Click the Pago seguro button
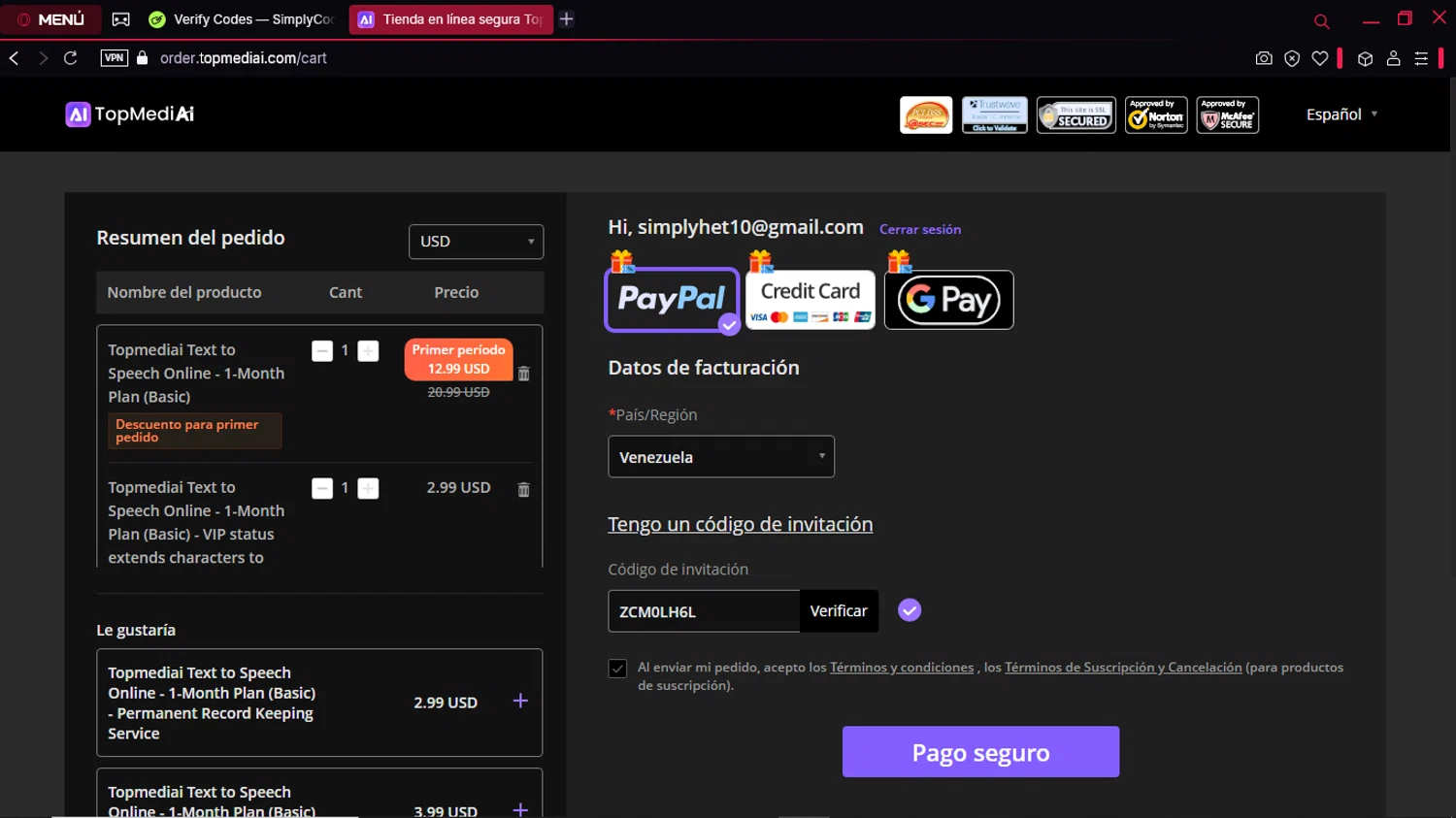1456x818 pixels. pyautogui.click(x=980, y=752)
